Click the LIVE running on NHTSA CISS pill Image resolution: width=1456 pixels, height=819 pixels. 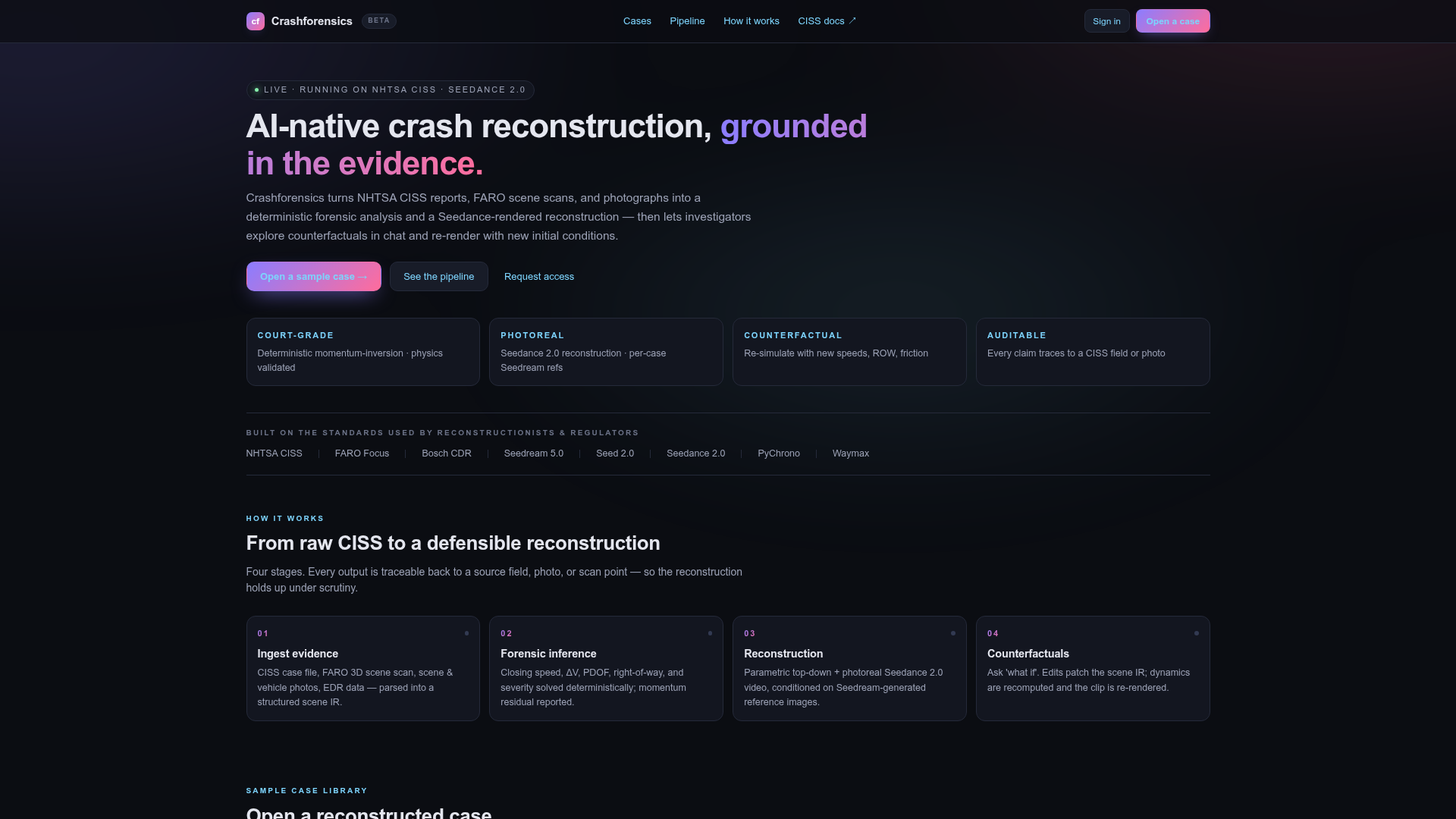390,90
